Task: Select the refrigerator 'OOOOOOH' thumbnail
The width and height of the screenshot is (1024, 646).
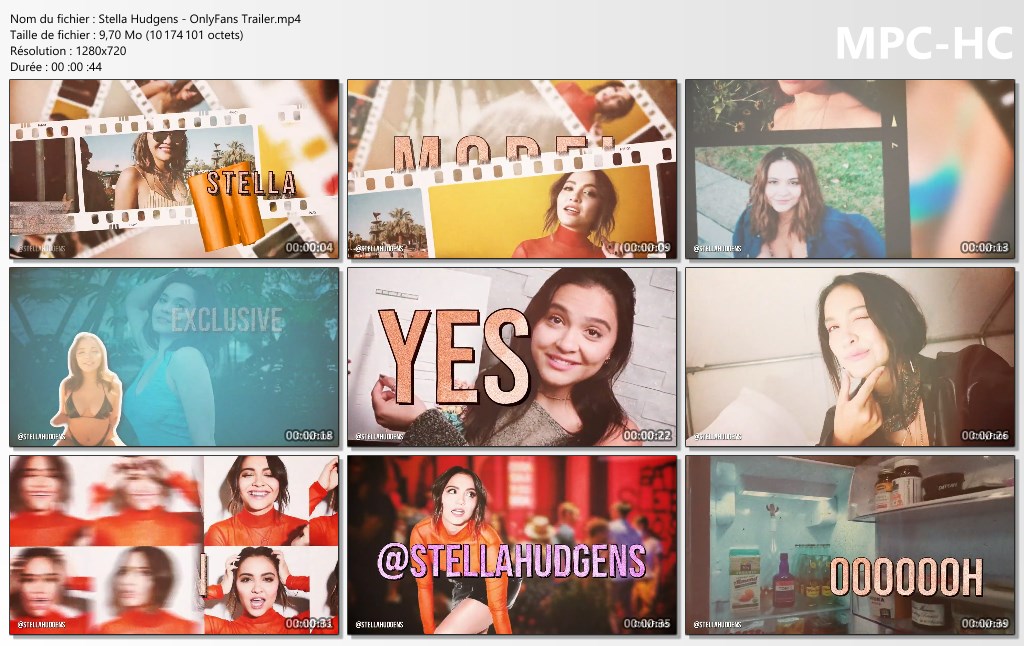Action: (849, 544)
